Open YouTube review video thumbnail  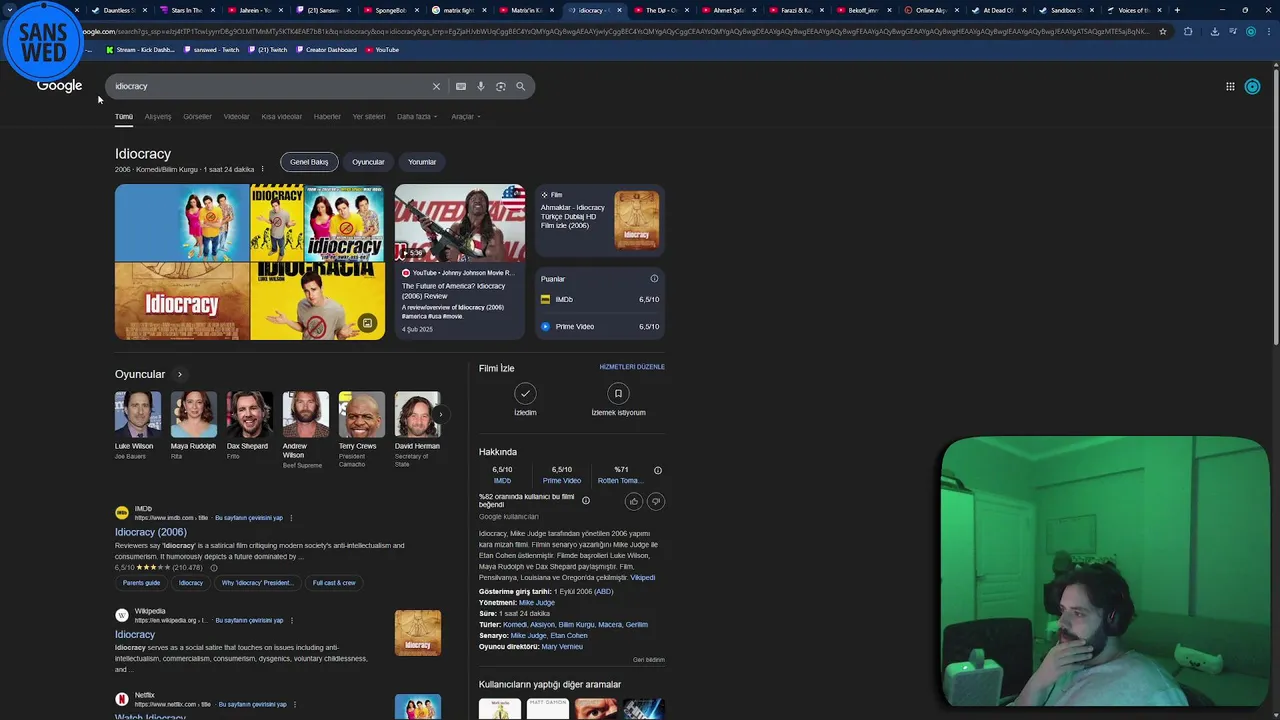[460, 223]
